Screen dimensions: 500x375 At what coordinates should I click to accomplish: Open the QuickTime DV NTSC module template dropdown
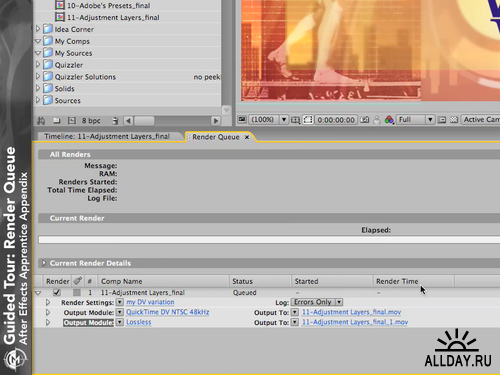coord(120,312)
